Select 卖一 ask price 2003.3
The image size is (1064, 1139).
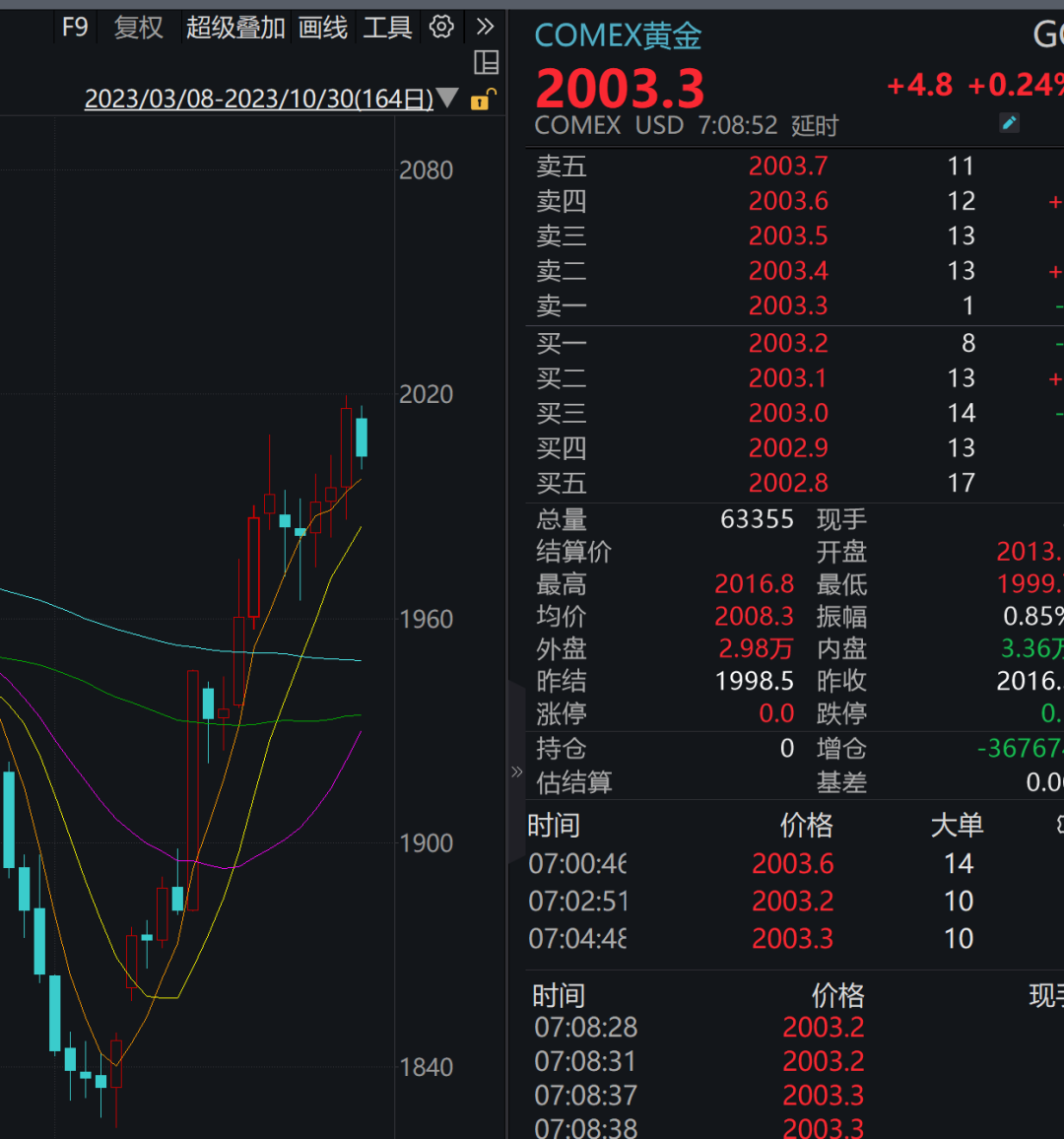pyautogui.click(x=788, y=305)
